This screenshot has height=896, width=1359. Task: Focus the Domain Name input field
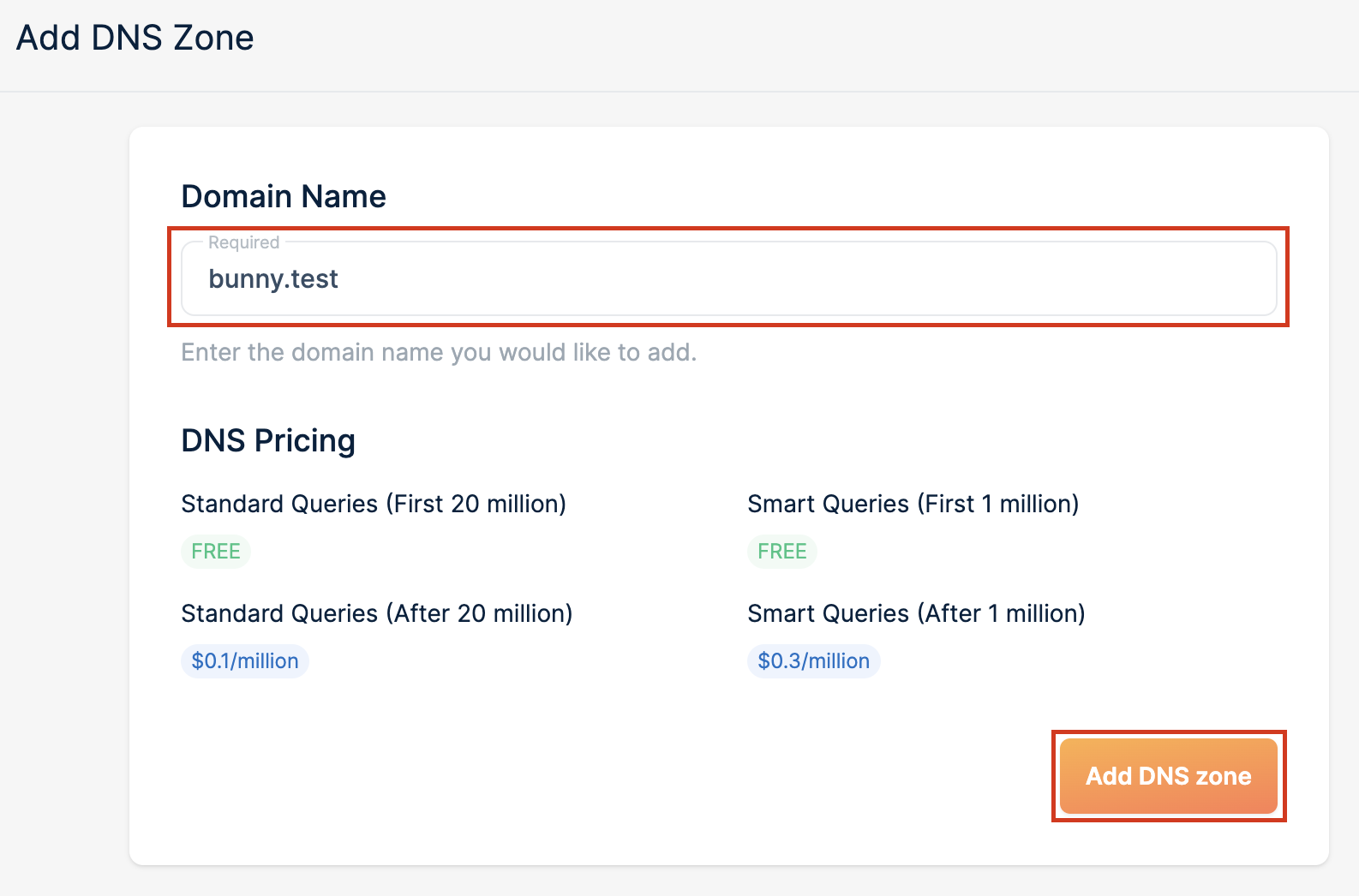pyautogui.click(x=728, y=278)
